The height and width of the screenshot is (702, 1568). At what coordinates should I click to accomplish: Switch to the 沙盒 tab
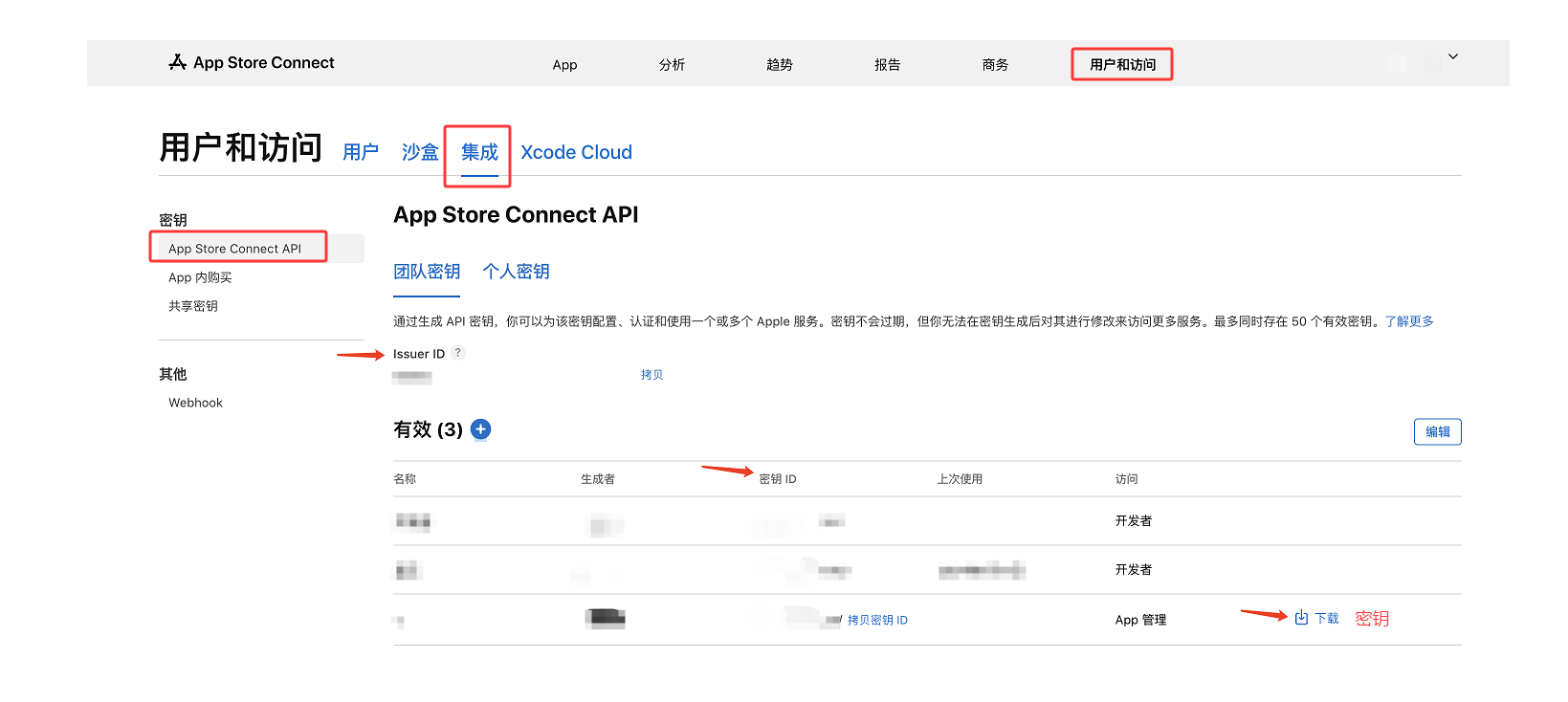pos(420,152)
